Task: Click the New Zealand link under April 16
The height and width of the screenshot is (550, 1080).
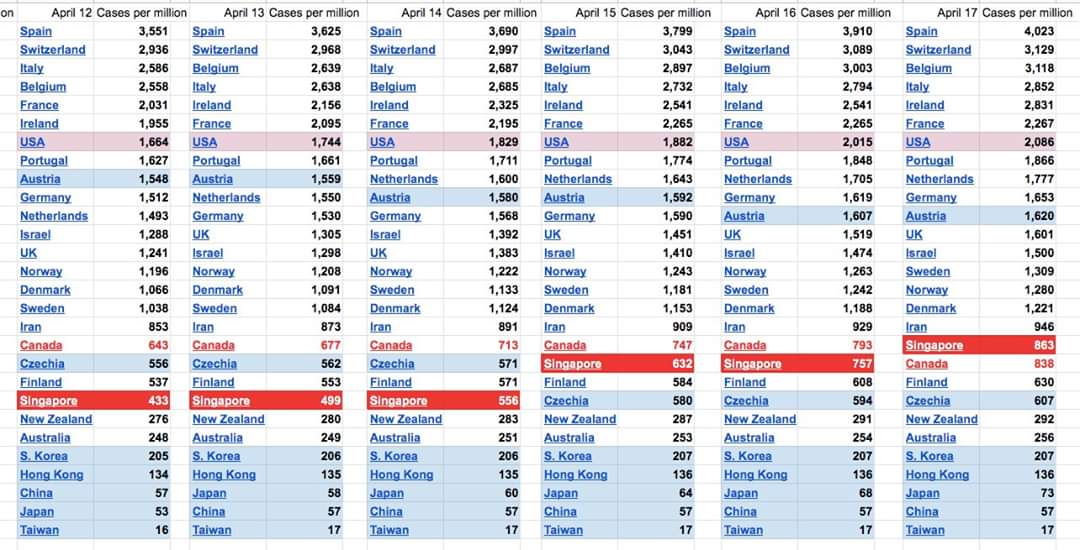Action: pyautogui.click(x=760, y=419)
